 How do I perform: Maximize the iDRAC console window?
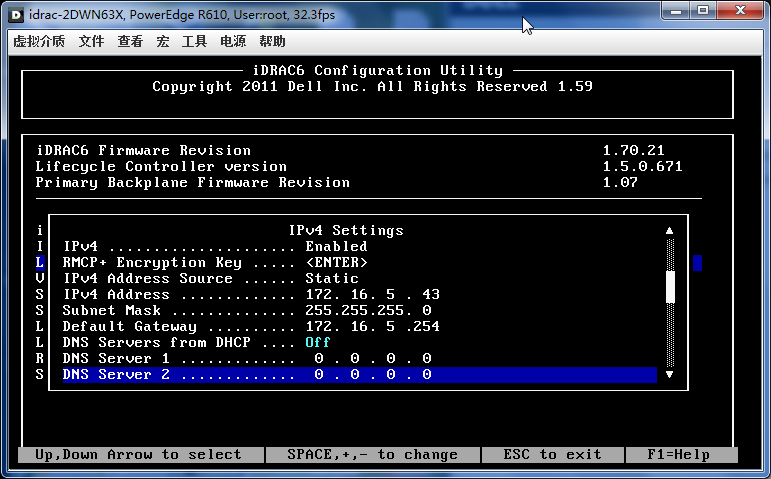(703, 10)
